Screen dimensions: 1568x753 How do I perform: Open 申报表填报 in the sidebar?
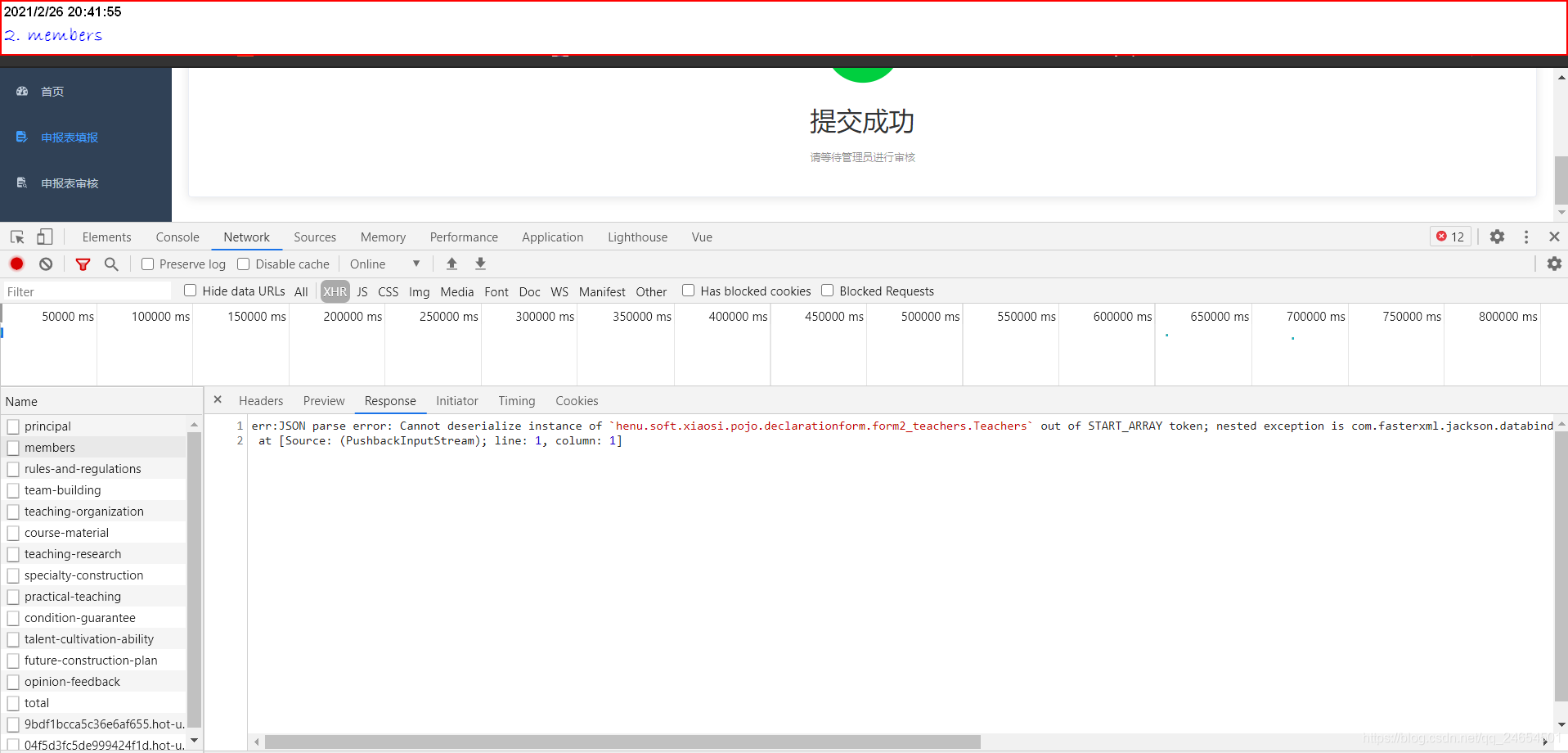click(70, 138)
